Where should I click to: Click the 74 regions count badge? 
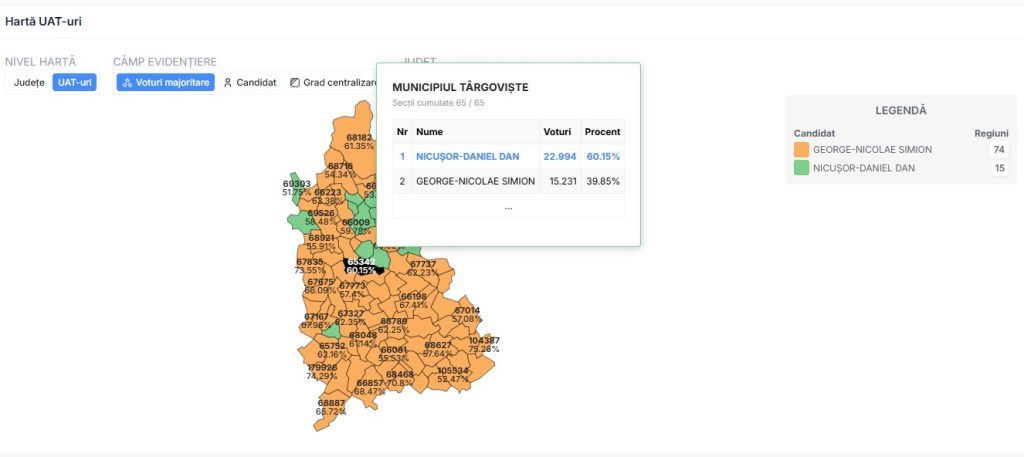998,150
